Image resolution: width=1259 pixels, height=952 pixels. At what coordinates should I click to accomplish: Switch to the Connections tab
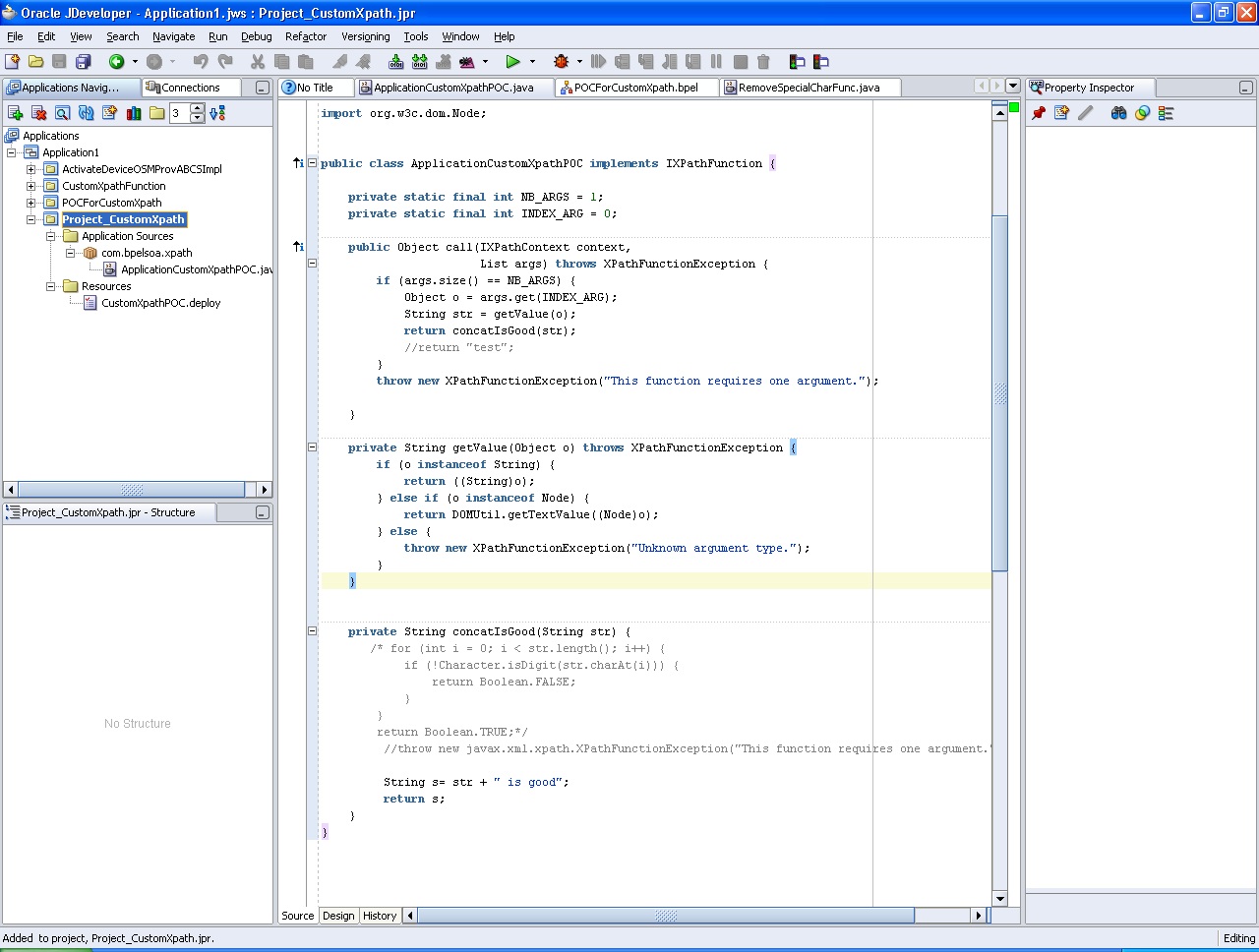pos(191,88)
